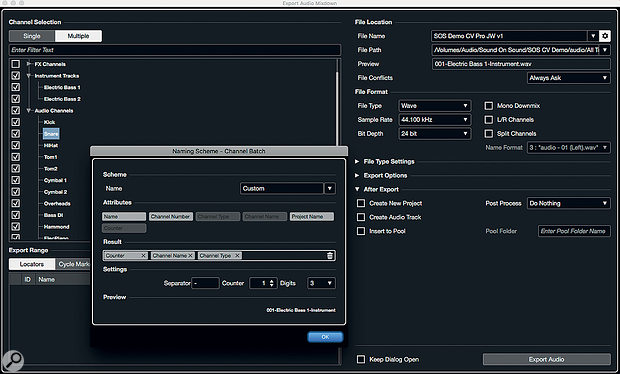Select the Cycle Markers export range tab
Viewport: 620px width, 374px height.
click(73, 264)
